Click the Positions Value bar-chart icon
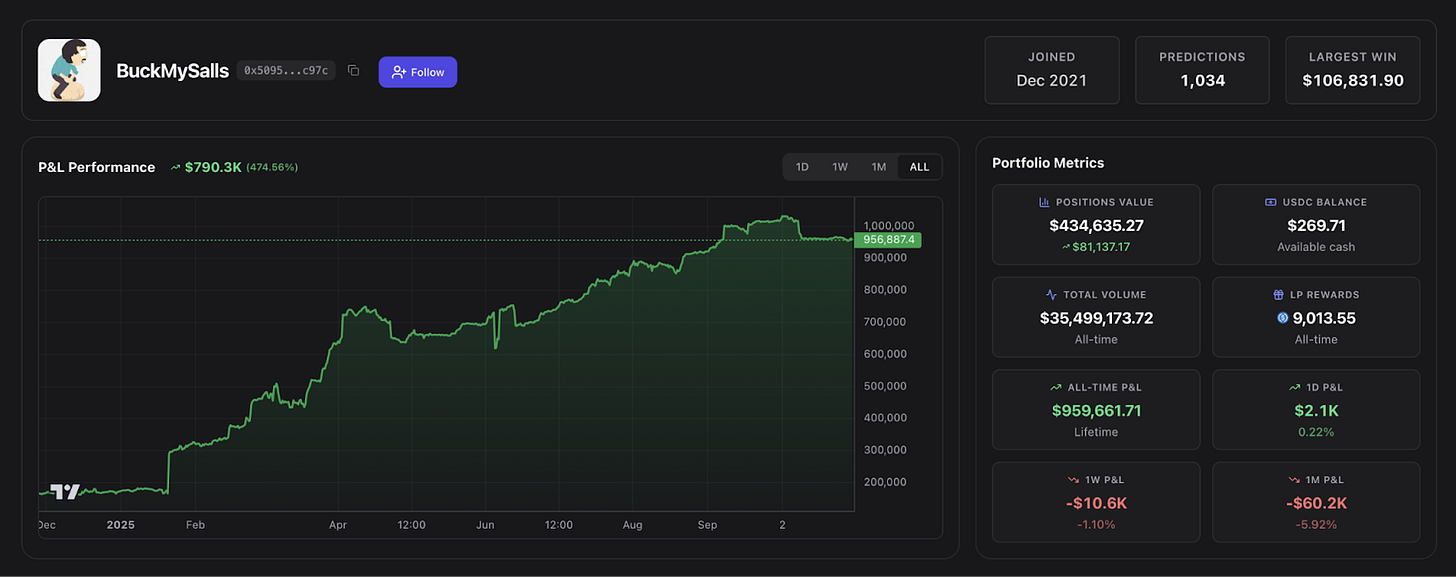Viewport: 1456px width, 577px height. click(x=1044, y=202)
